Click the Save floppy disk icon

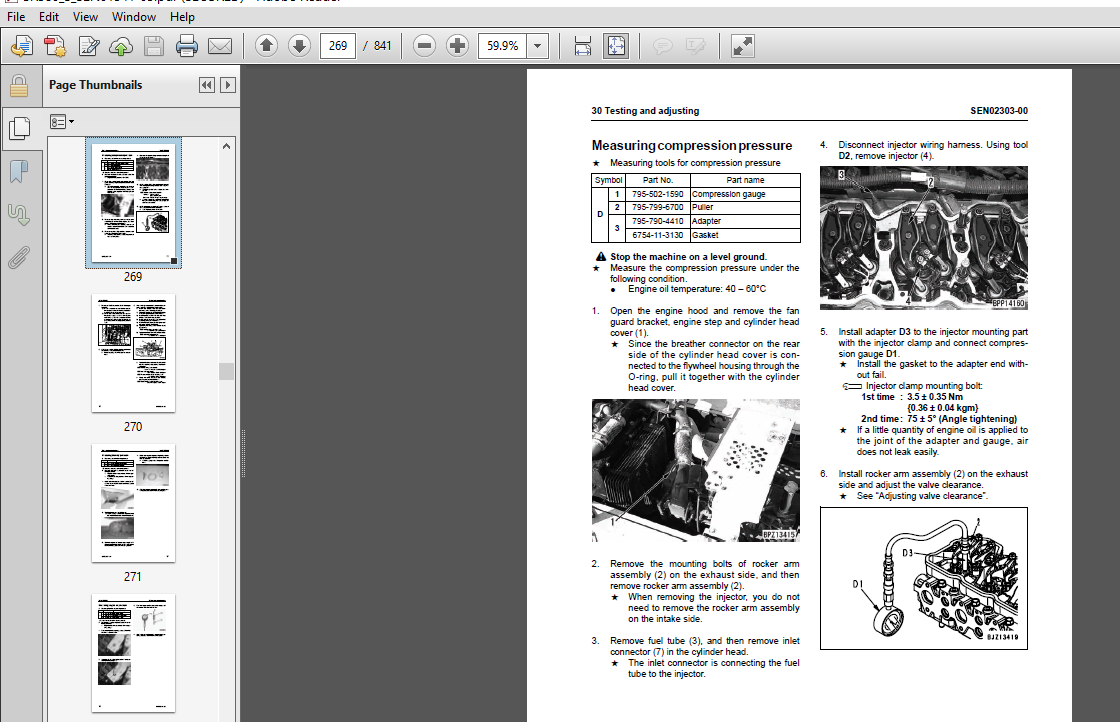(154, 46)
